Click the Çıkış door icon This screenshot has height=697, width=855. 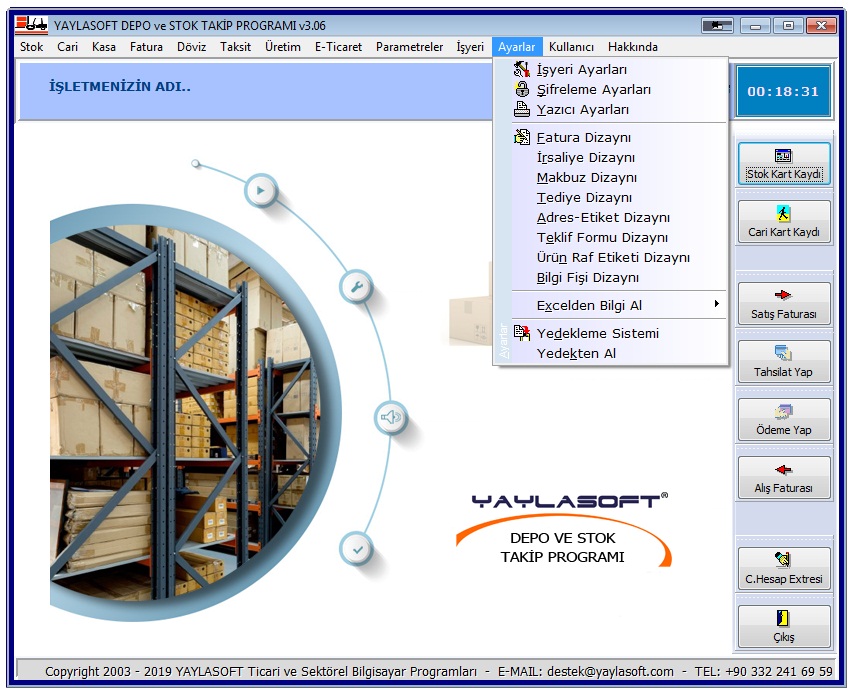point(783,618)
